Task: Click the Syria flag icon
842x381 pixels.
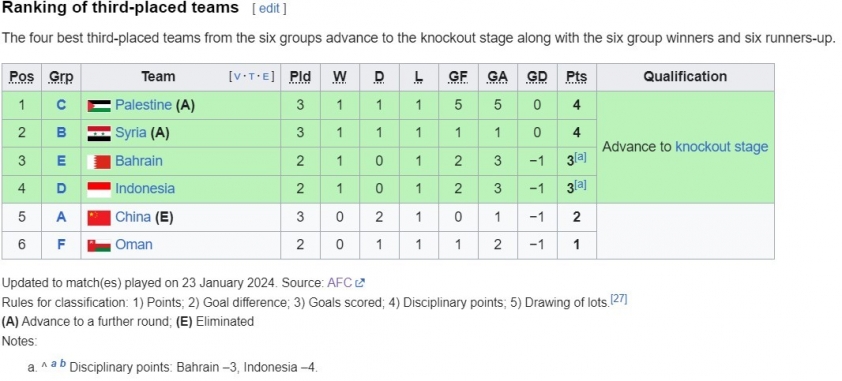Action: [99, 133]
